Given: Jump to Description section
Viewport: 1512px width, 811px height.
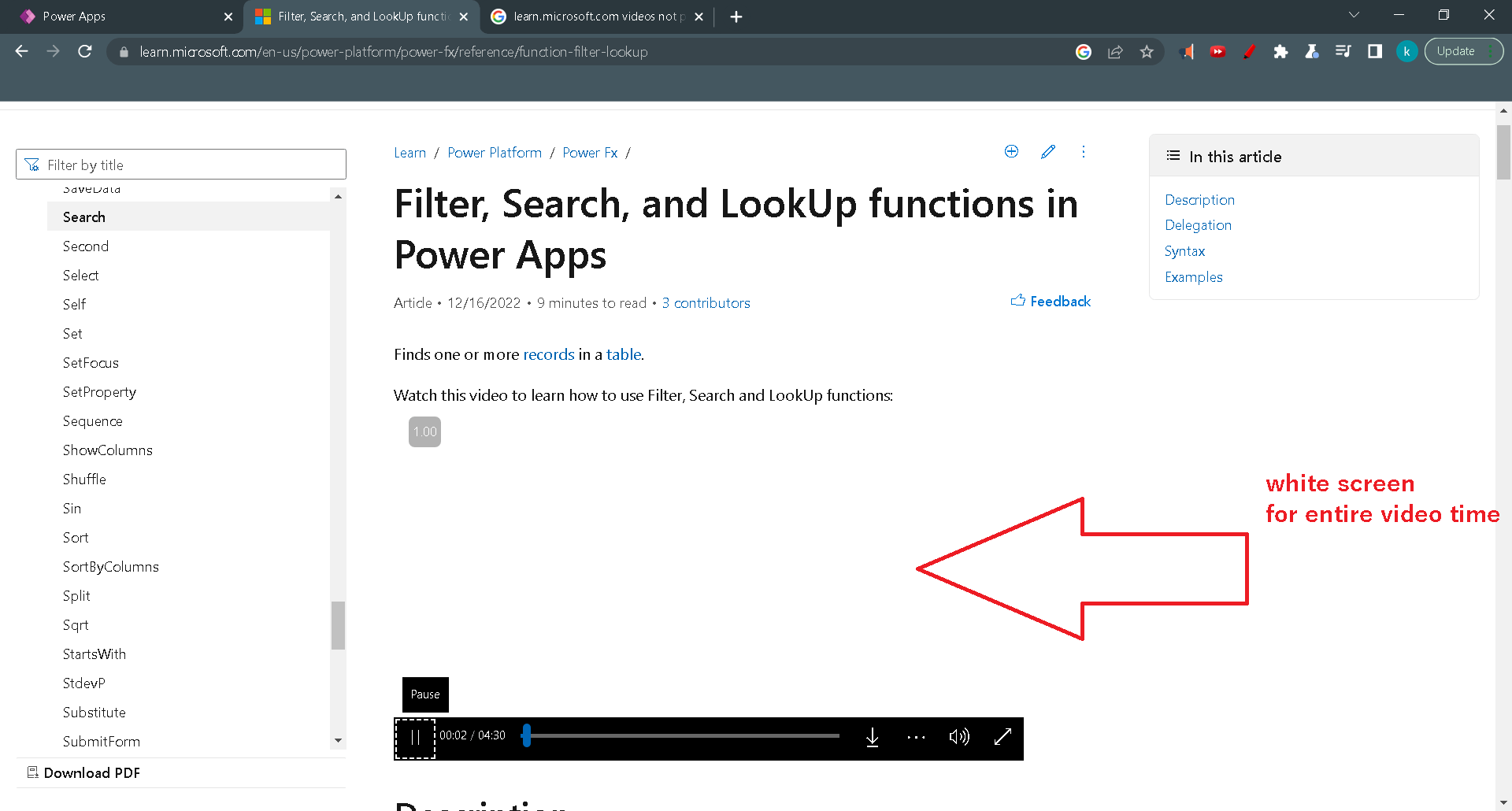Looking at the screenshot, I should pos(1199,200).
